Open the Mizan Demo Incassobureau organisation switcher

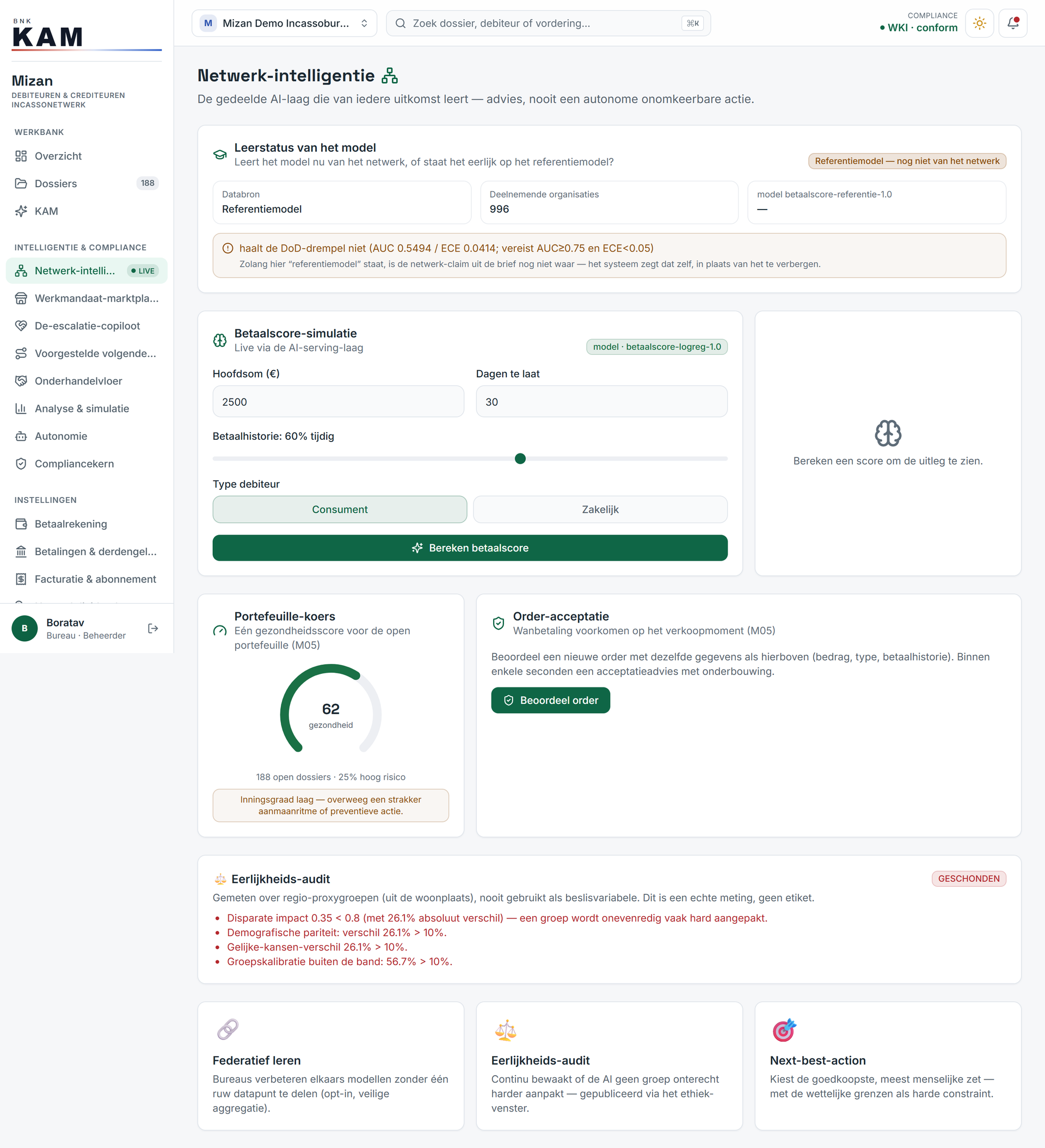tap(284, 23)
